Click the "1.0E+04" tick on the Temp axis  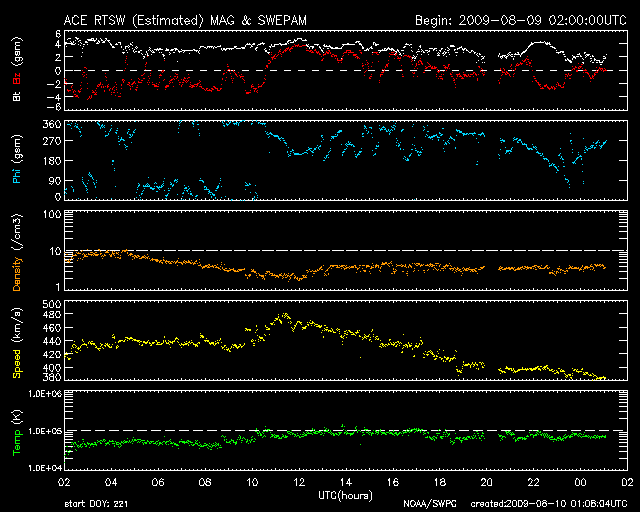tap(45, 468)
